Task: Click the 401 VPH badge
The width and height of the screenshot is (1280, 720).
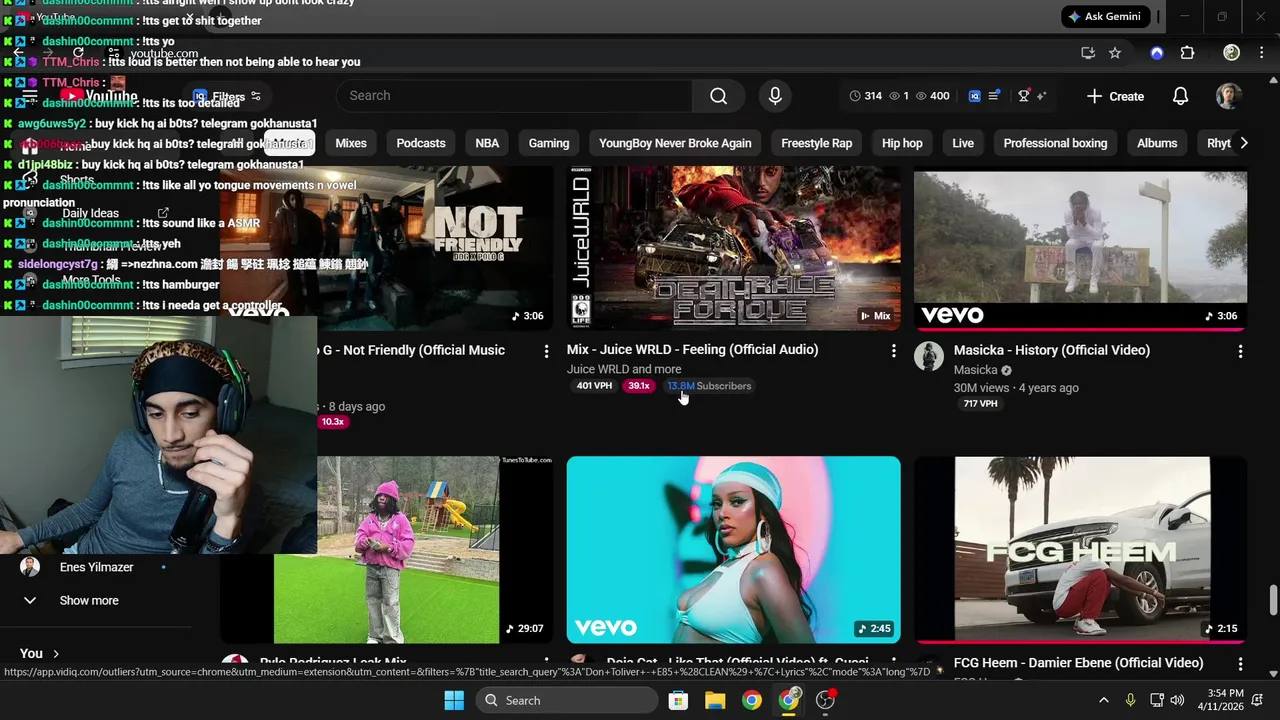Action: 594,386
